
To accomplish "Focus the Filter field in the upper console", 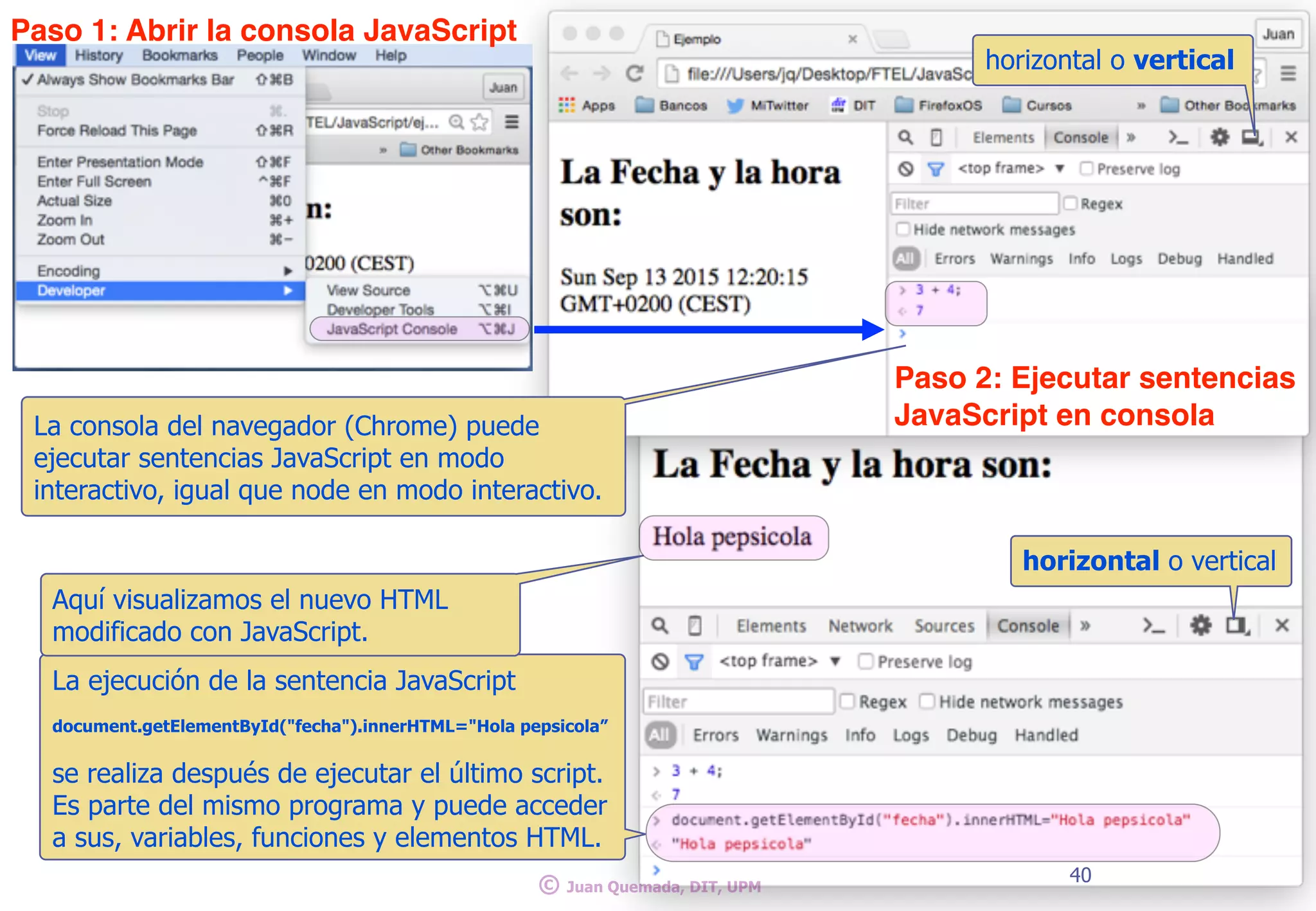I will coord(974,204).
